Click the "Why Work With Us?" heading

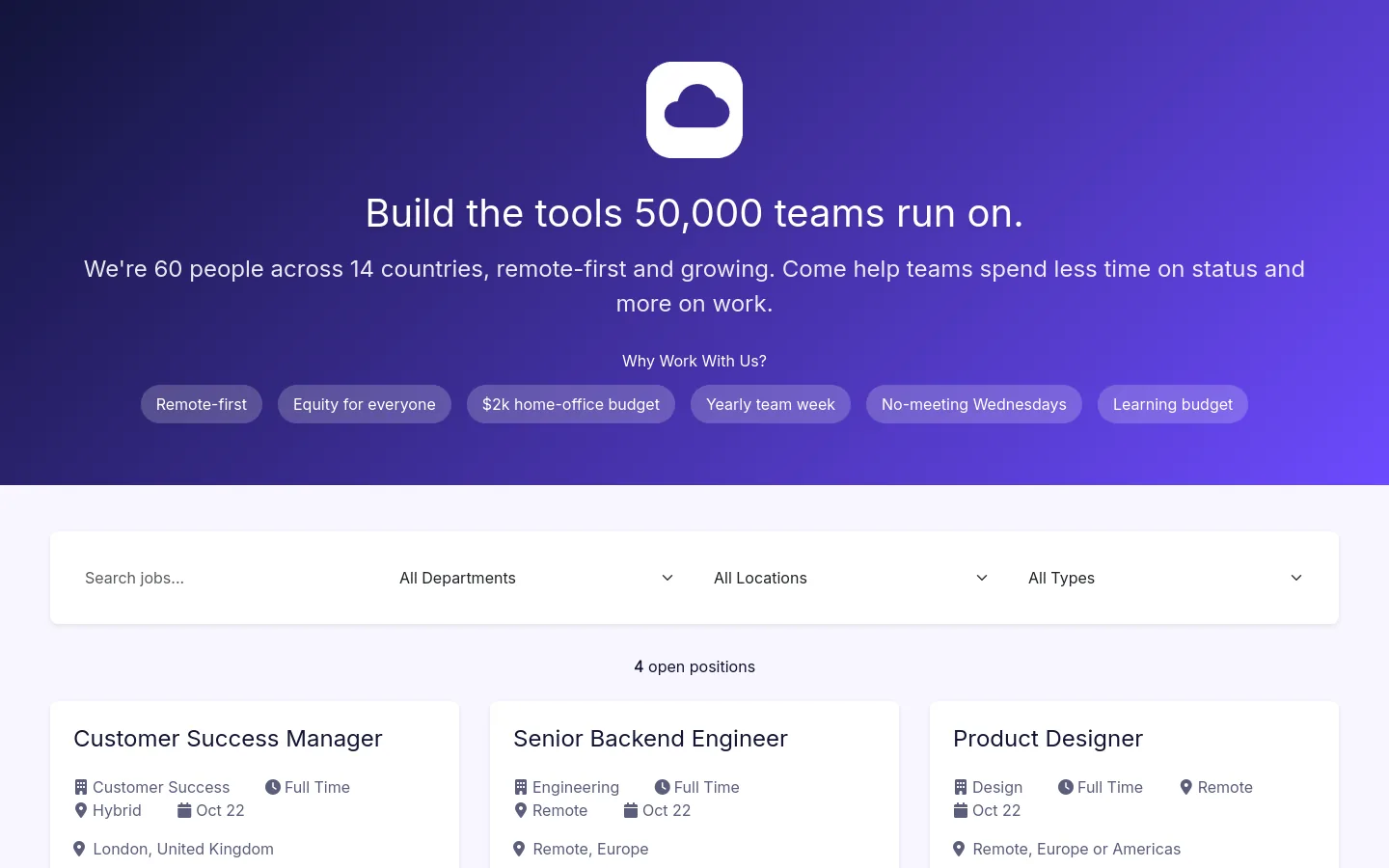pos(694,361)
